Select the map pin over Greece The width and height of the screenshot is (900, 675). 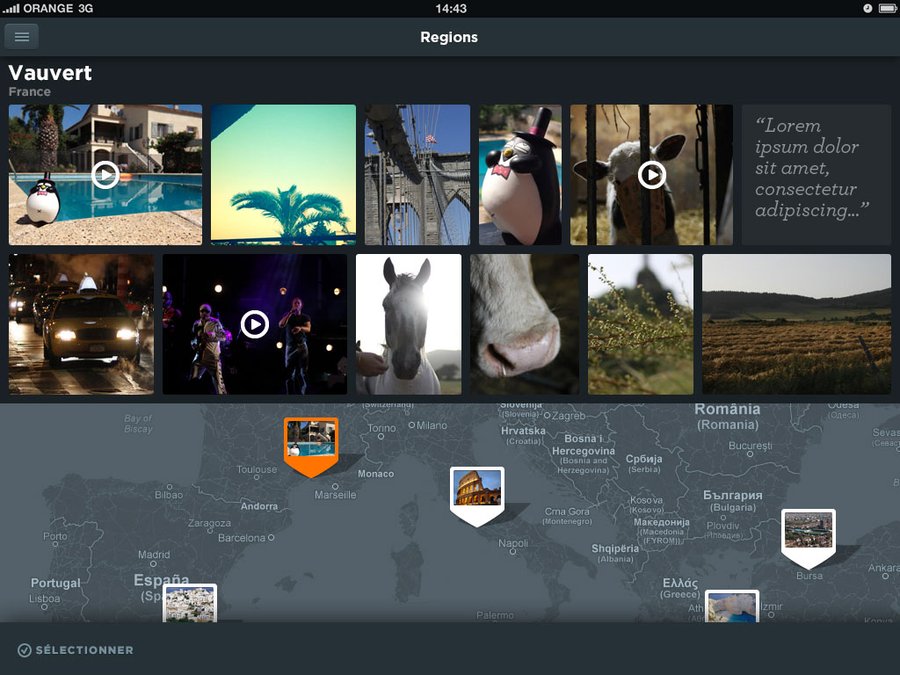732,607
